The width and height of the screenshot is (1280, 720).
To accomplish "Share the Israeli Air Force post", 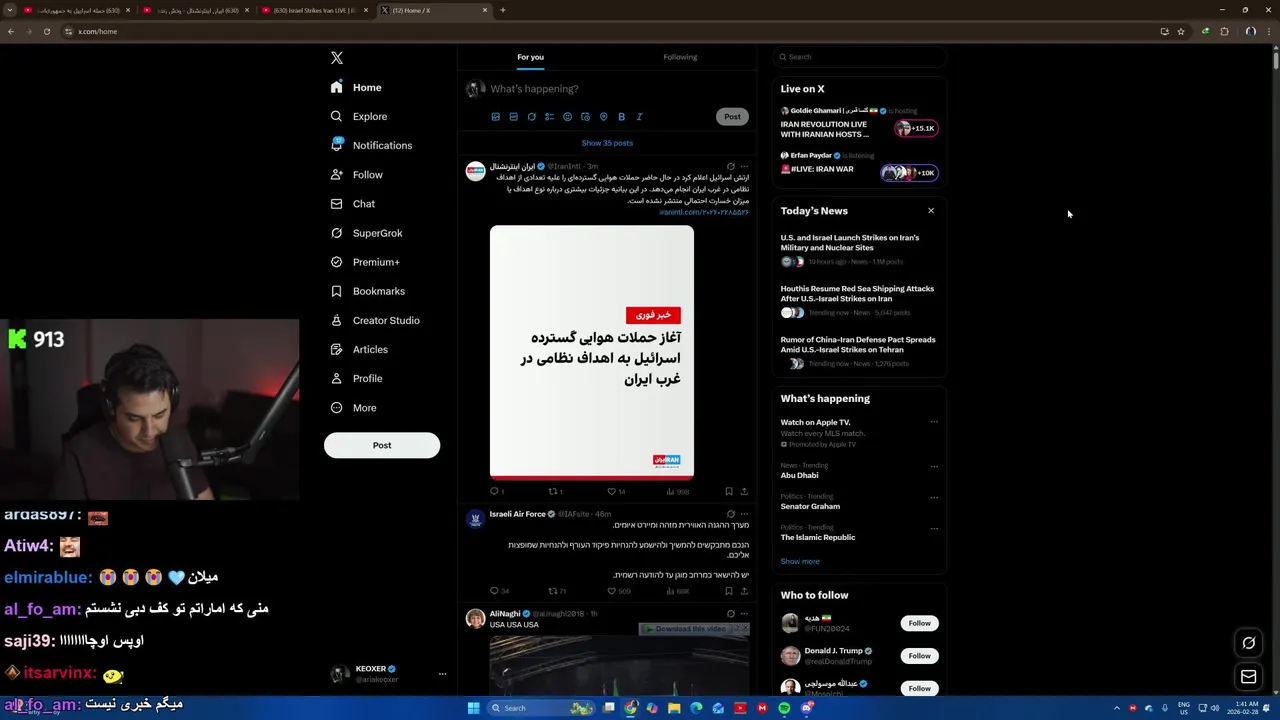I will pyautogui.click(x=744, y=591).
